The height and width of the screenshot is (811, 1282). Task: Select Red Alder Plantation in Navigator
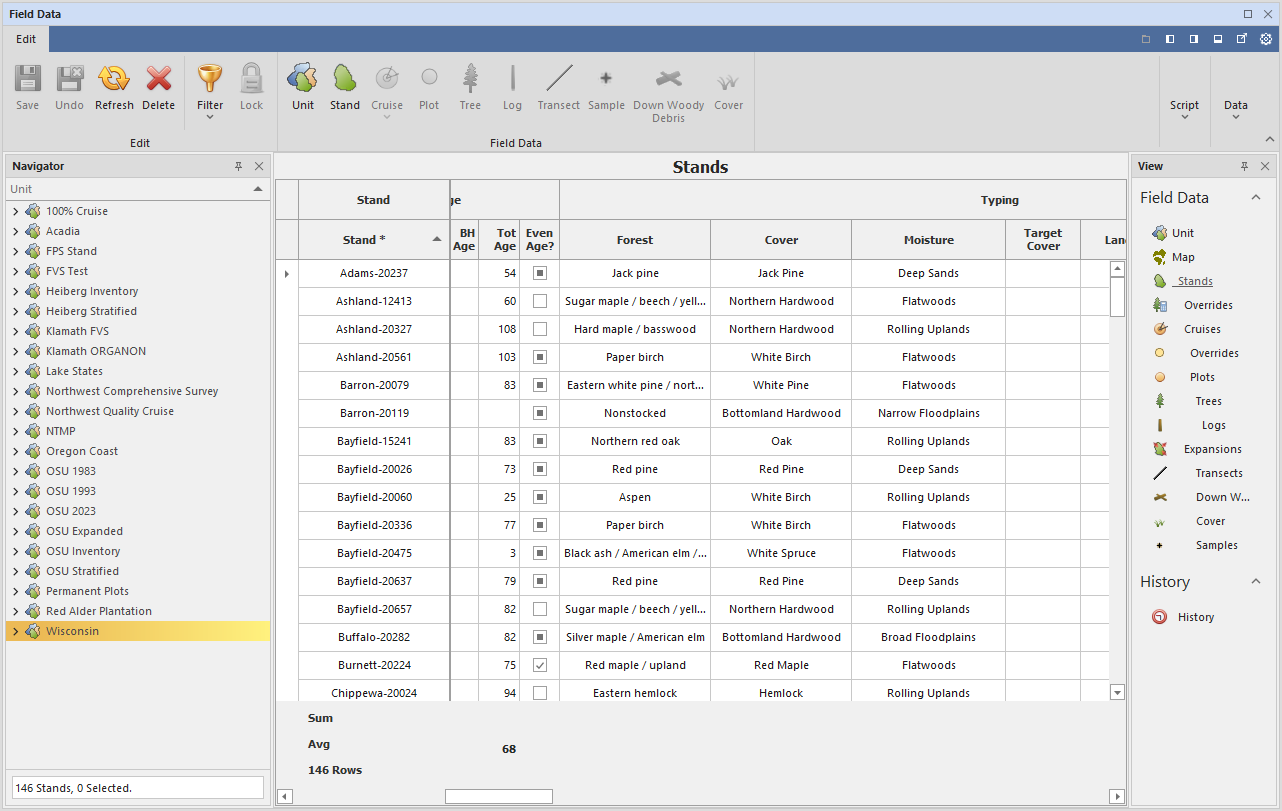pos(99,611)
